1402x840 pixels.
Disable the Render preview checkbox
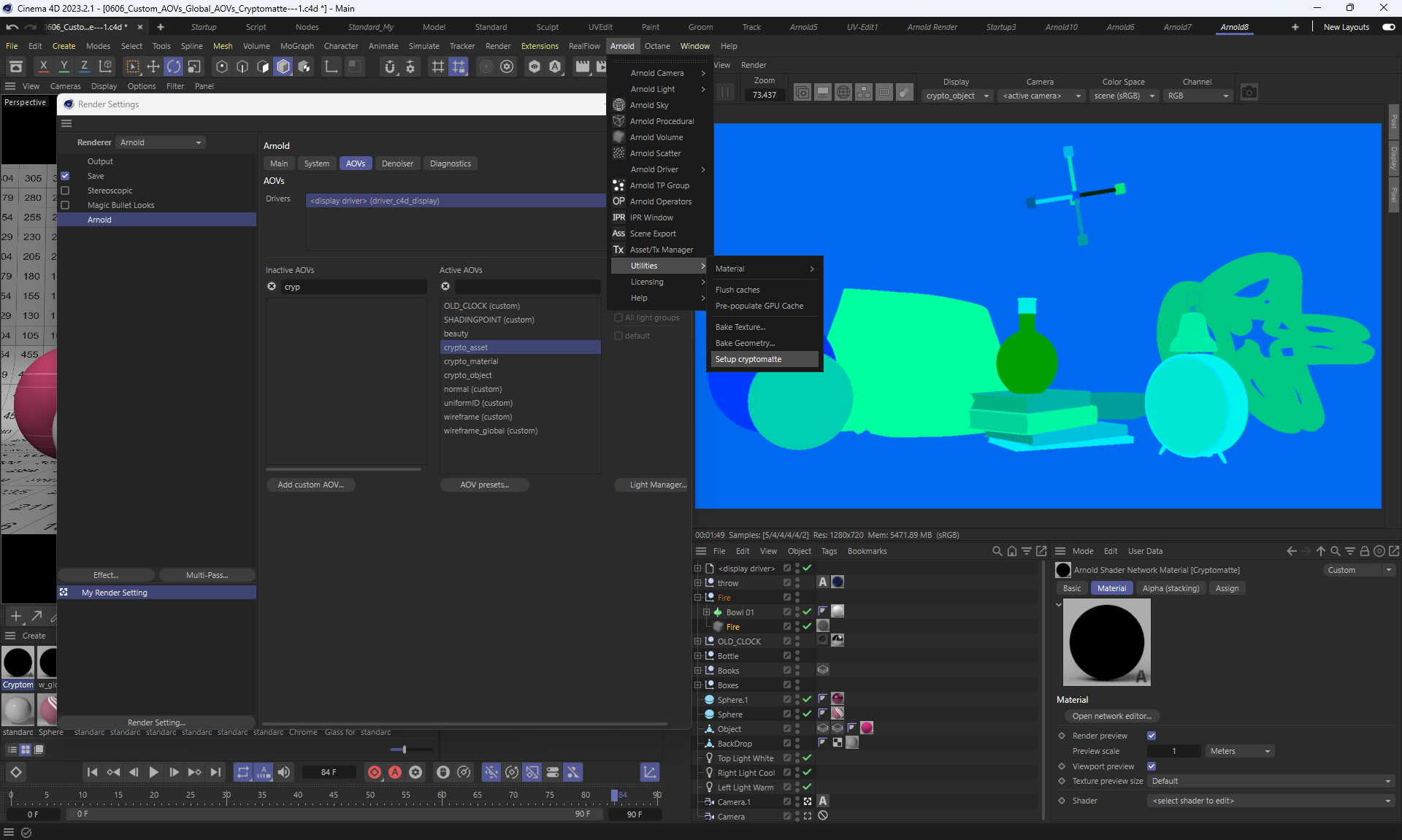[x=1152, y=736]
